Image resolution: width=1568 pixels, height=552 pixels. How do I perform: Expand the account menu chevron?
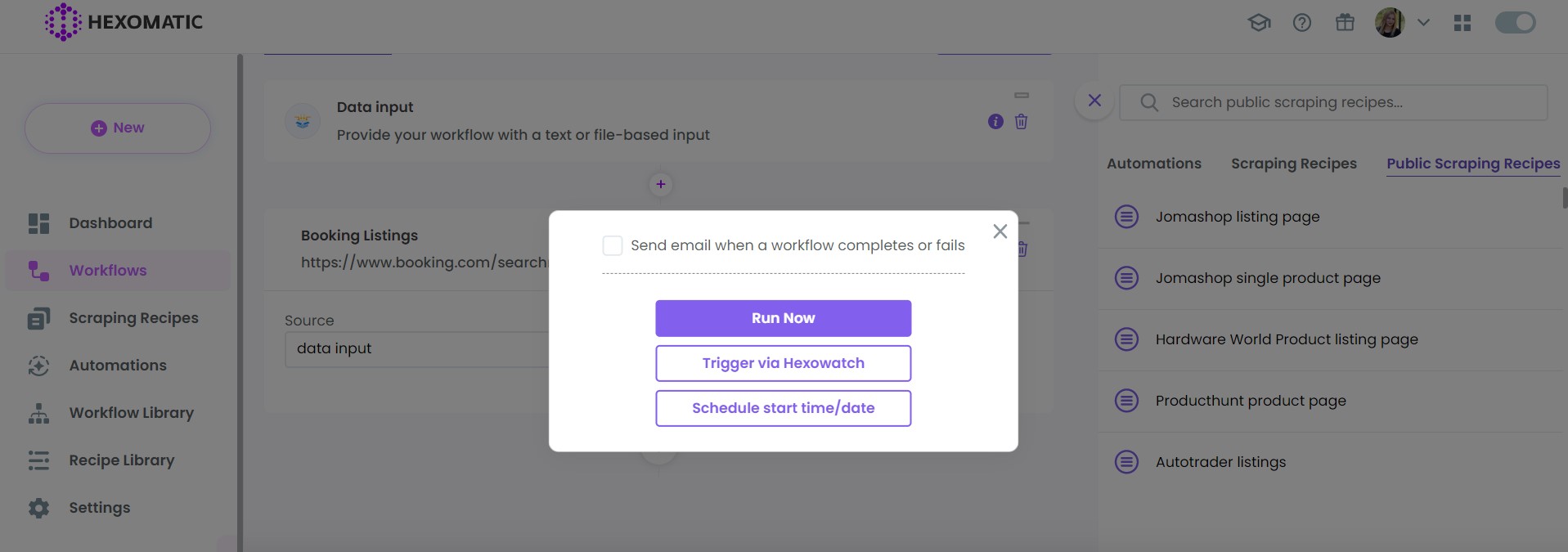pyautogui.click(x=1423, y=22)
